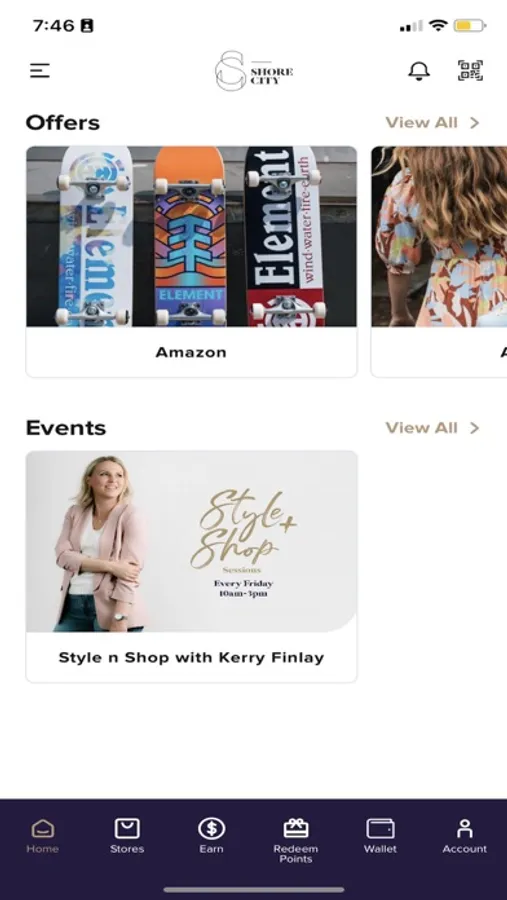This screenshot has height=900, width=507.
Task: Select the Home tab icon
Action: click(42, 828)
